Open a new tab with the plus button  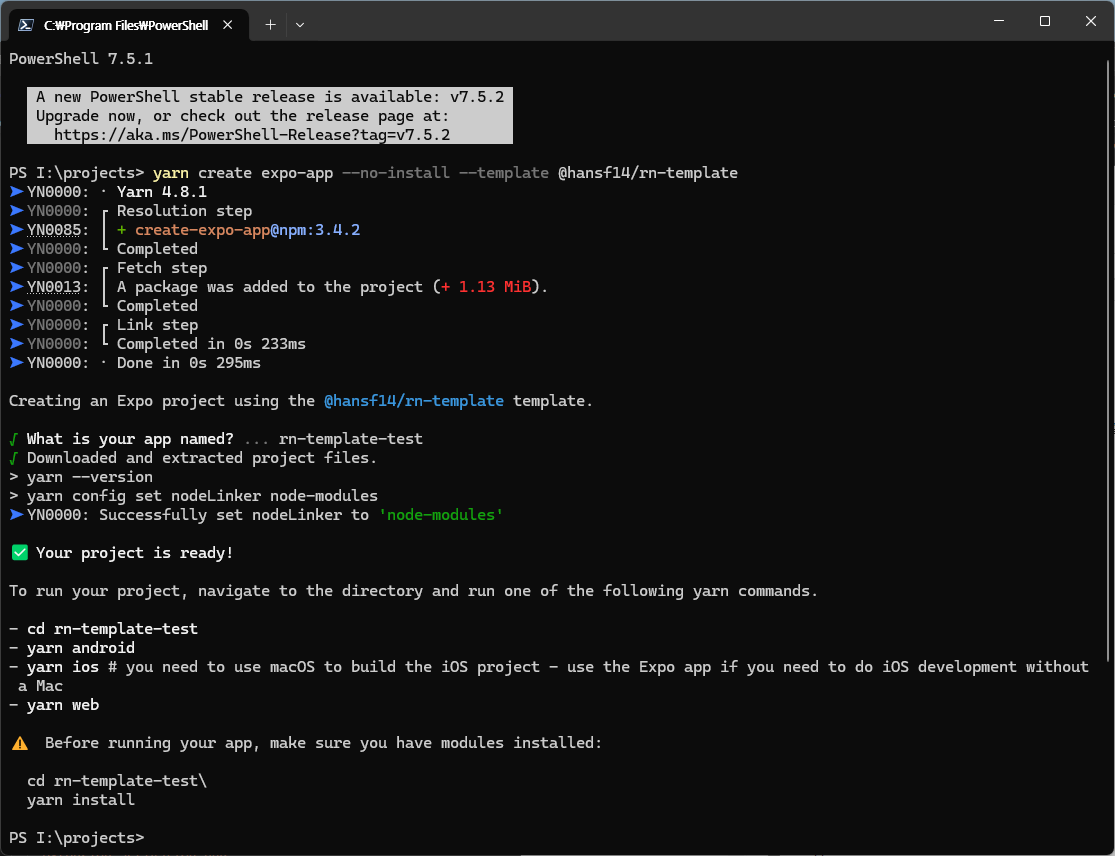pyautogui.click(x=270, y=25)
